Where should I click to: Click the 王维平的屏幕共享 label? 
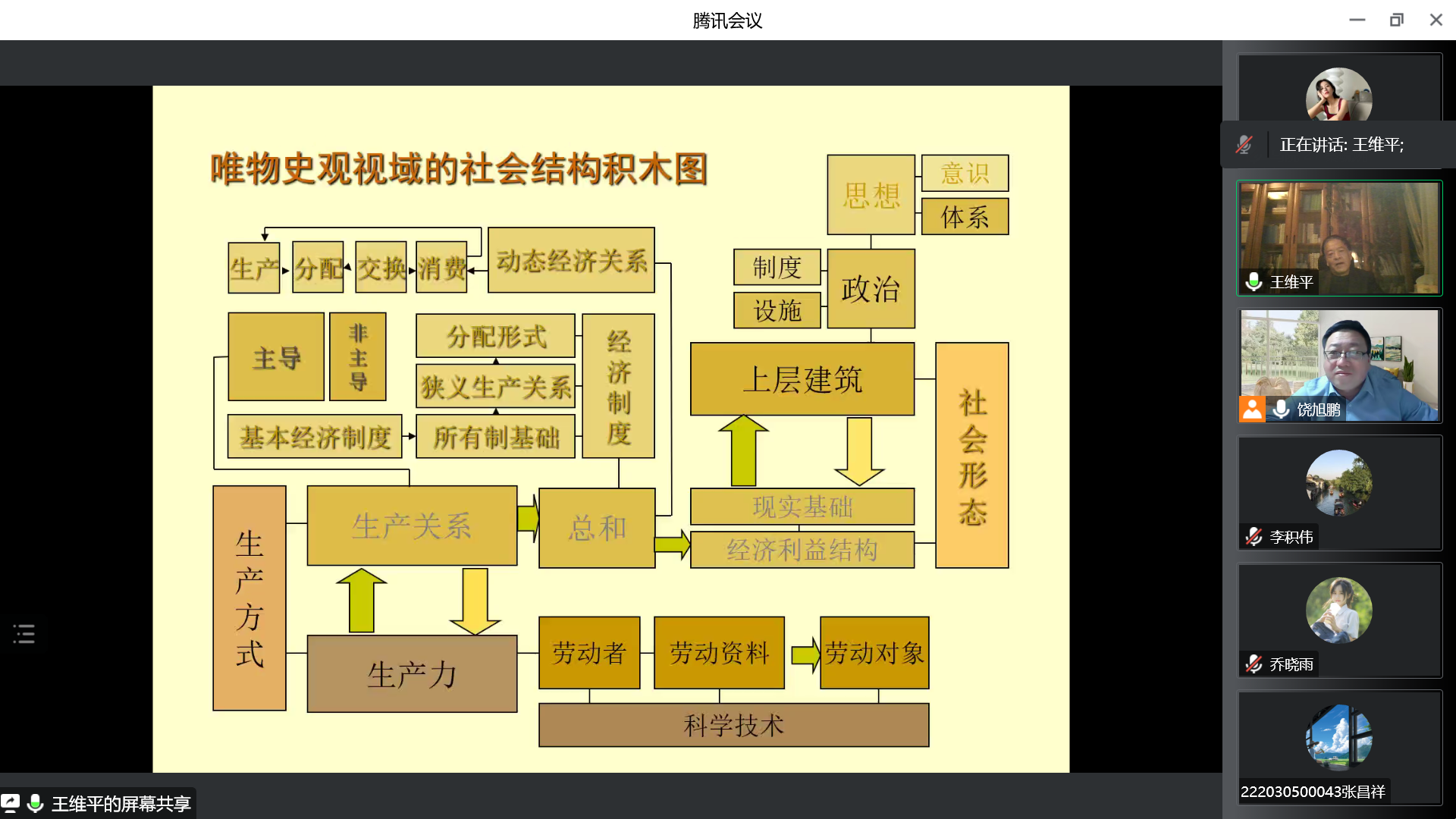(121, 804)
